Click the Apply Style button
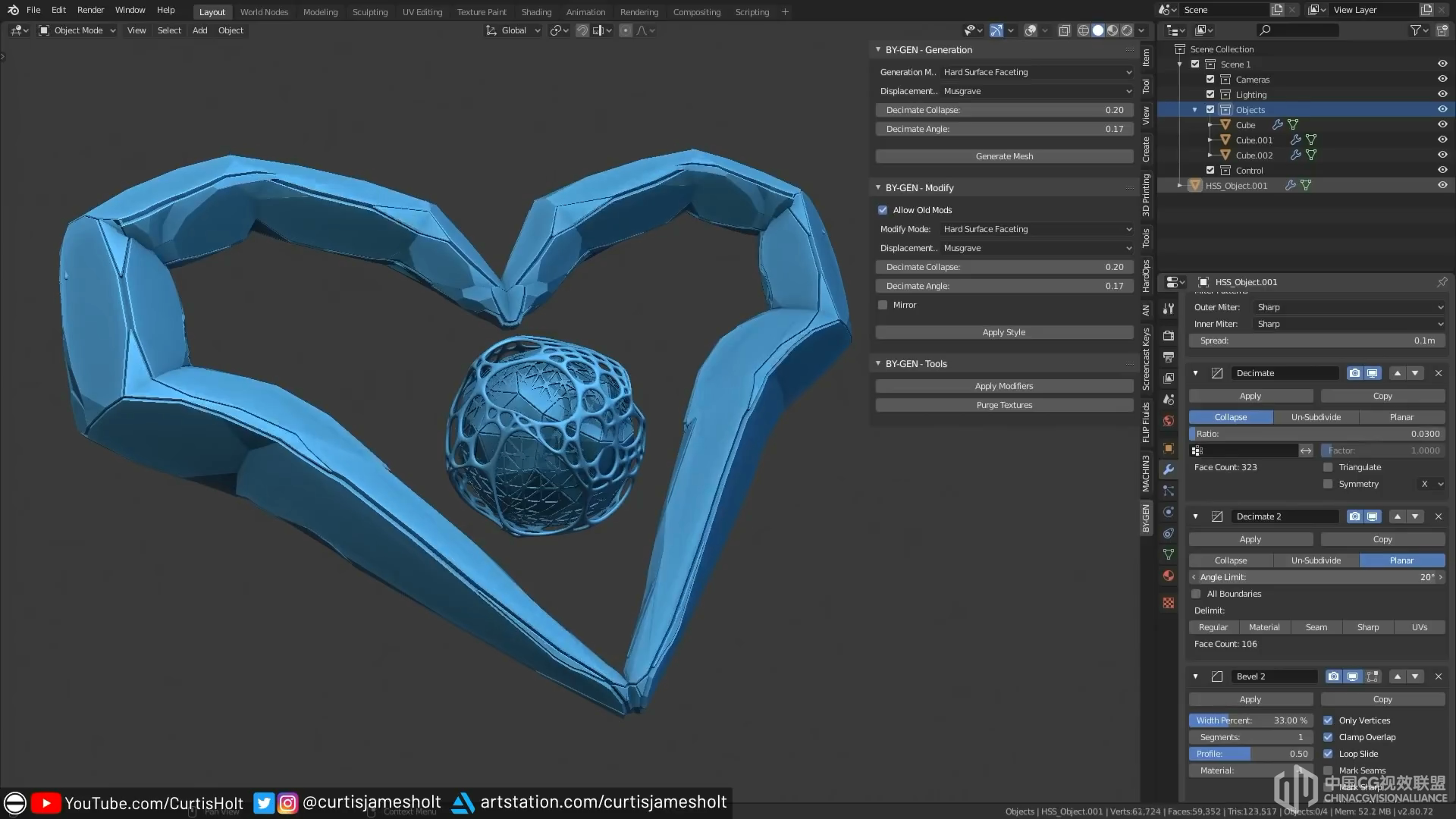Screen dimensions: 1456x819 pos(1004,332)
